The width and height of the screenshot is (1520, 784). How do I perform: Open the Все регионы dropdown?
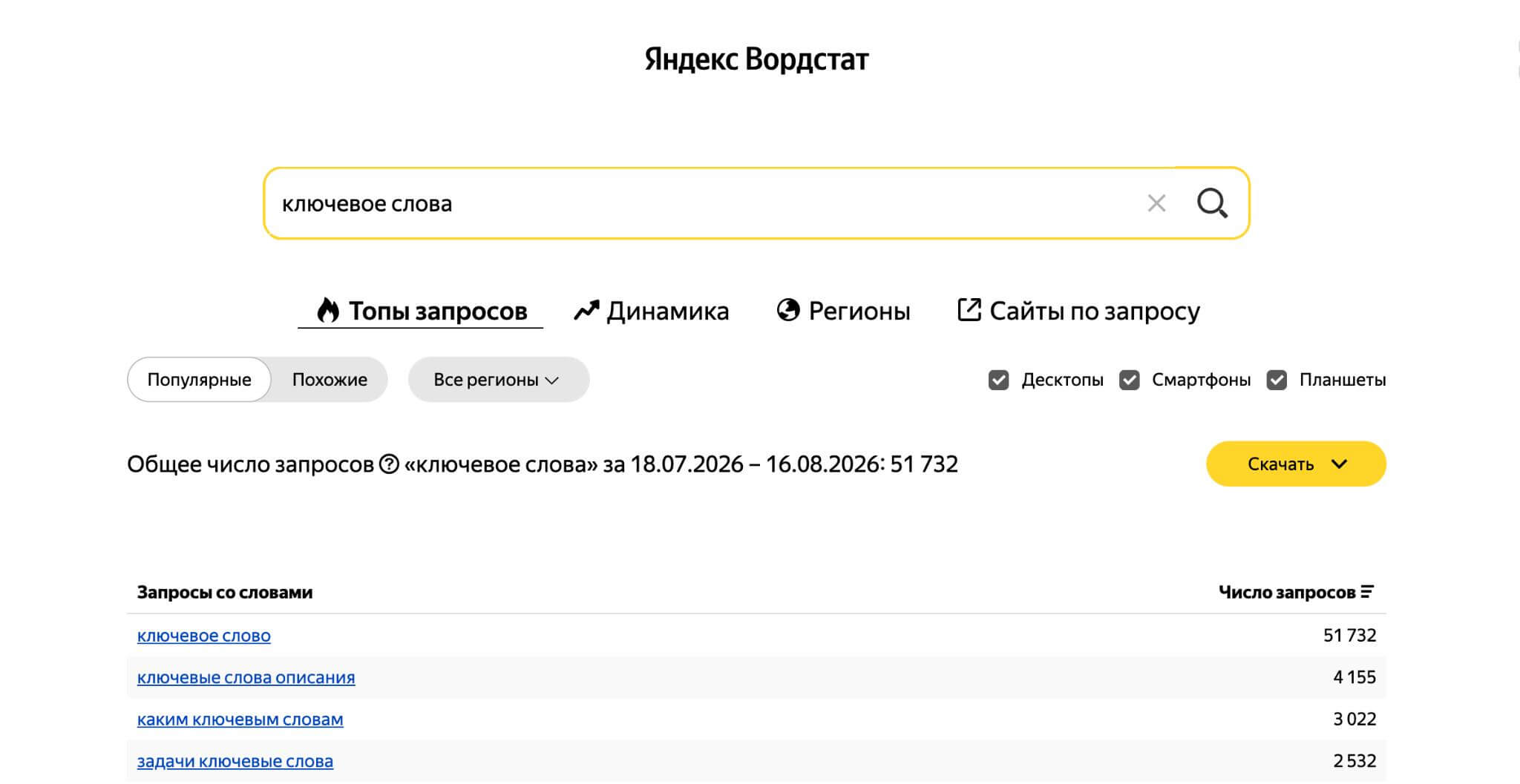click(x=499, y=380)
